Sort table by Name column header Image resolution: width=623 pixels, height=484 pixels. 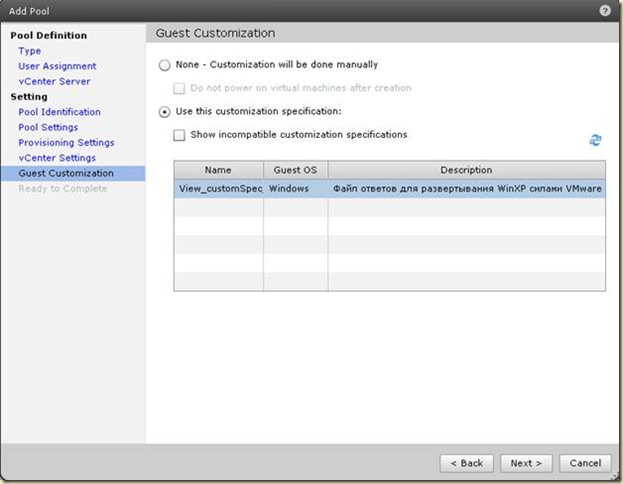pos(218,170)
